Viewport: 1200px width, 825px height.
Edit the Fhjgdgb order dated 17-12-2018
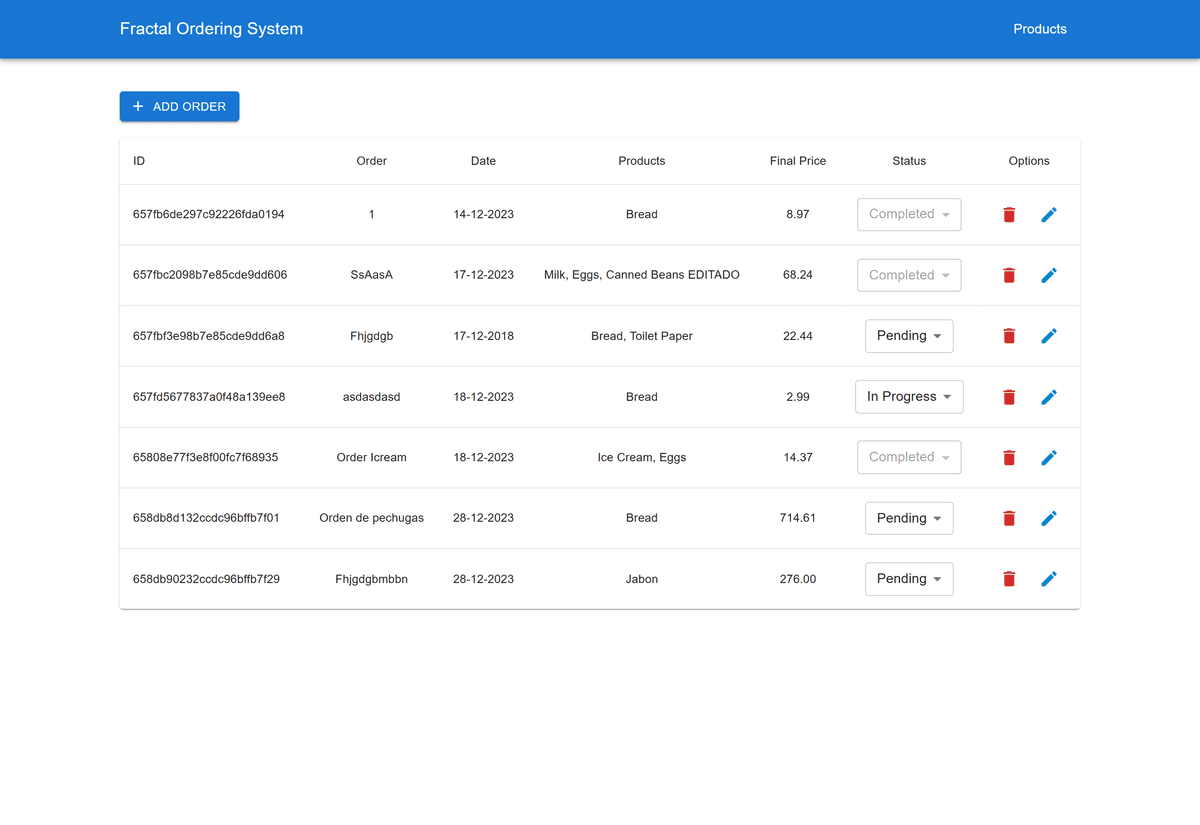tap(1049, 336)
